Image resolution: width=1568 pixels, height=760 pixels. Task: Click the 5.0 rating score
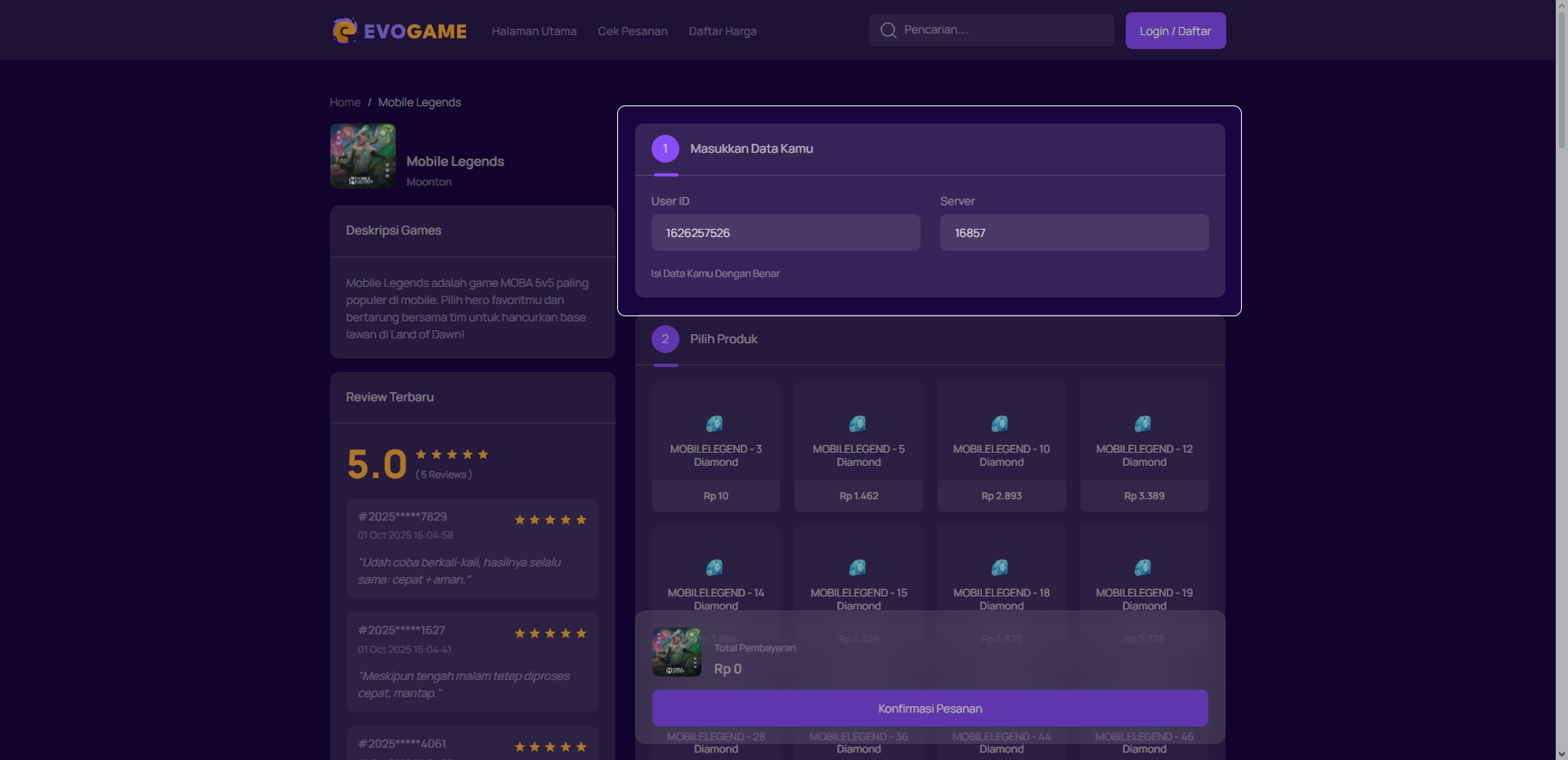(x=377, y=464)
